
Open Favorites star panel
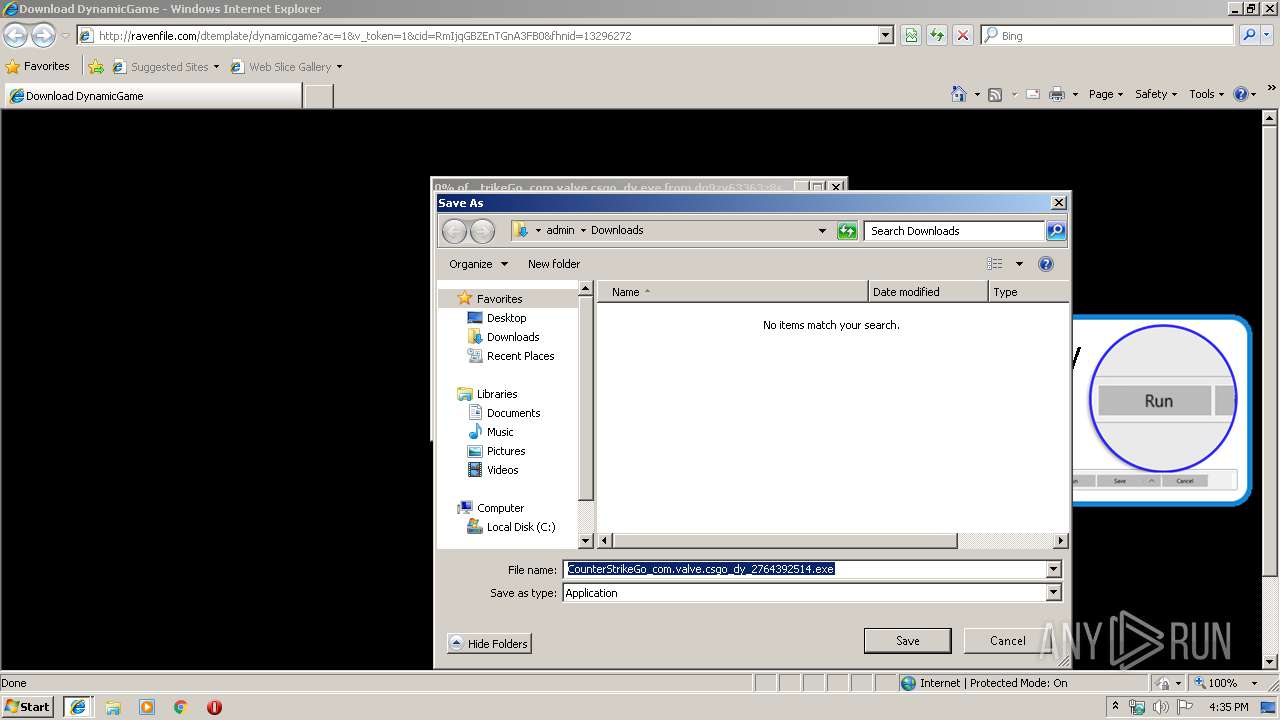(x=38, y=66)
